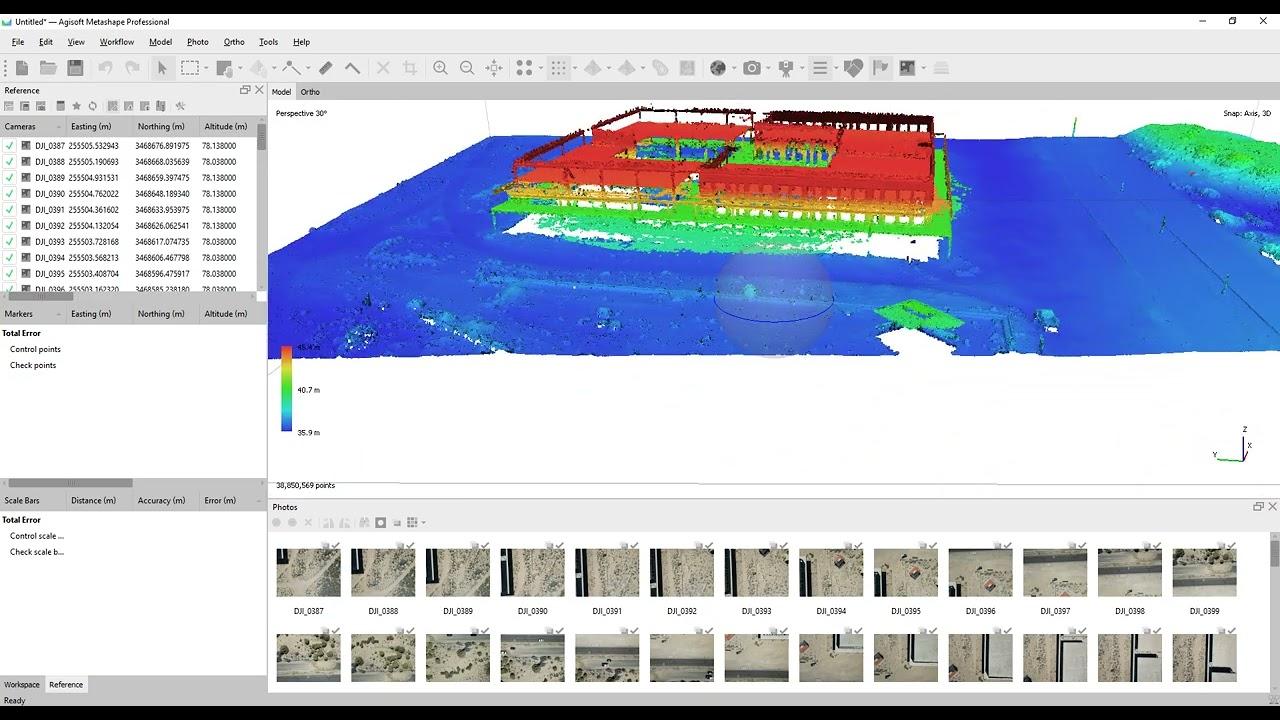The image size is (1280, 720).
Task: Open the Draw polyline dropdown arrow
Action: [307, 68]
